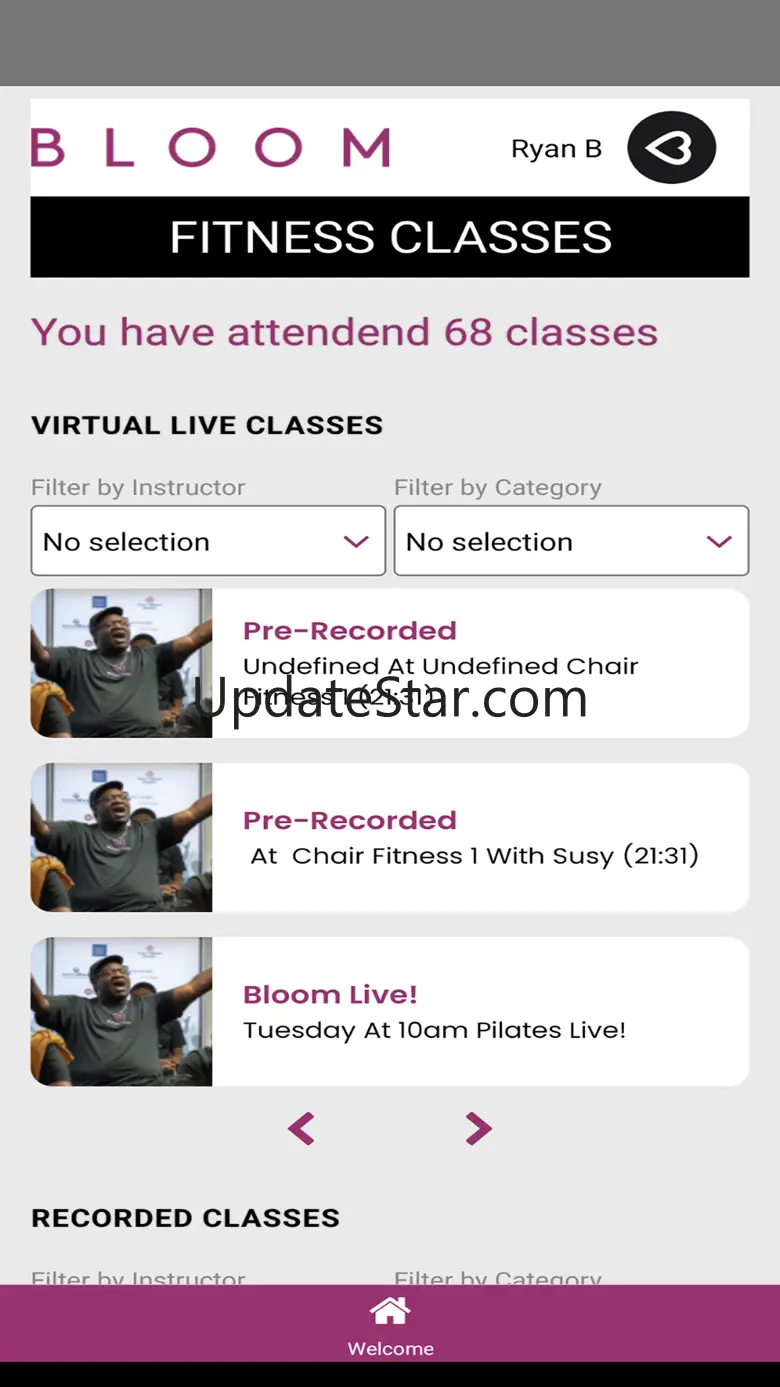Tap the heart profile icon beside Ryan B

pos(671,148)
